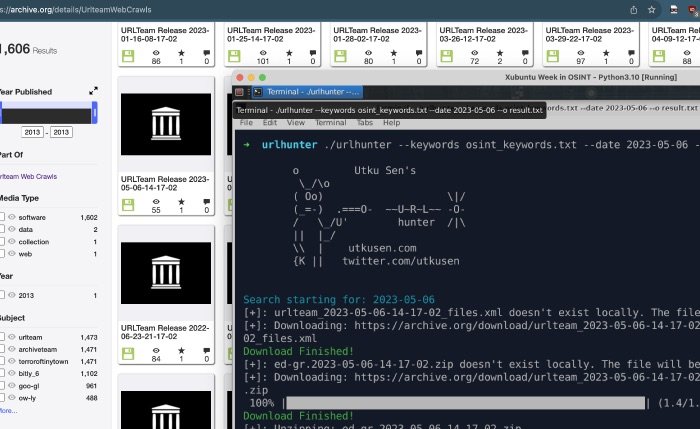Viewport: 700px width, 429px height.
Task: Open software floppy icon of Release 2023-03-29-22-17-02
Action: click(553, 56)
